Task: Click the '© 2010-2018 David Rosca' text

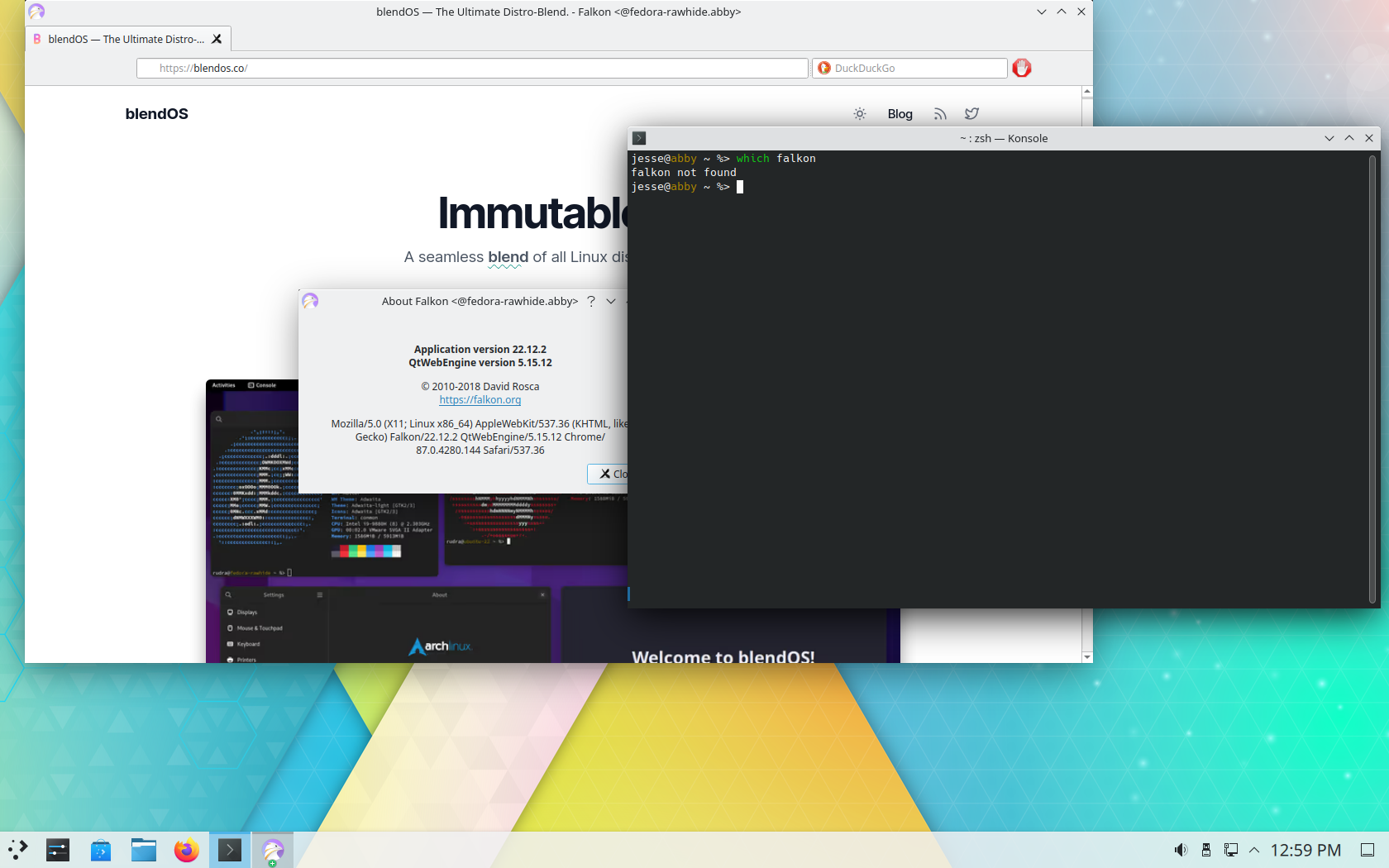Action: (x=480, y=387)
